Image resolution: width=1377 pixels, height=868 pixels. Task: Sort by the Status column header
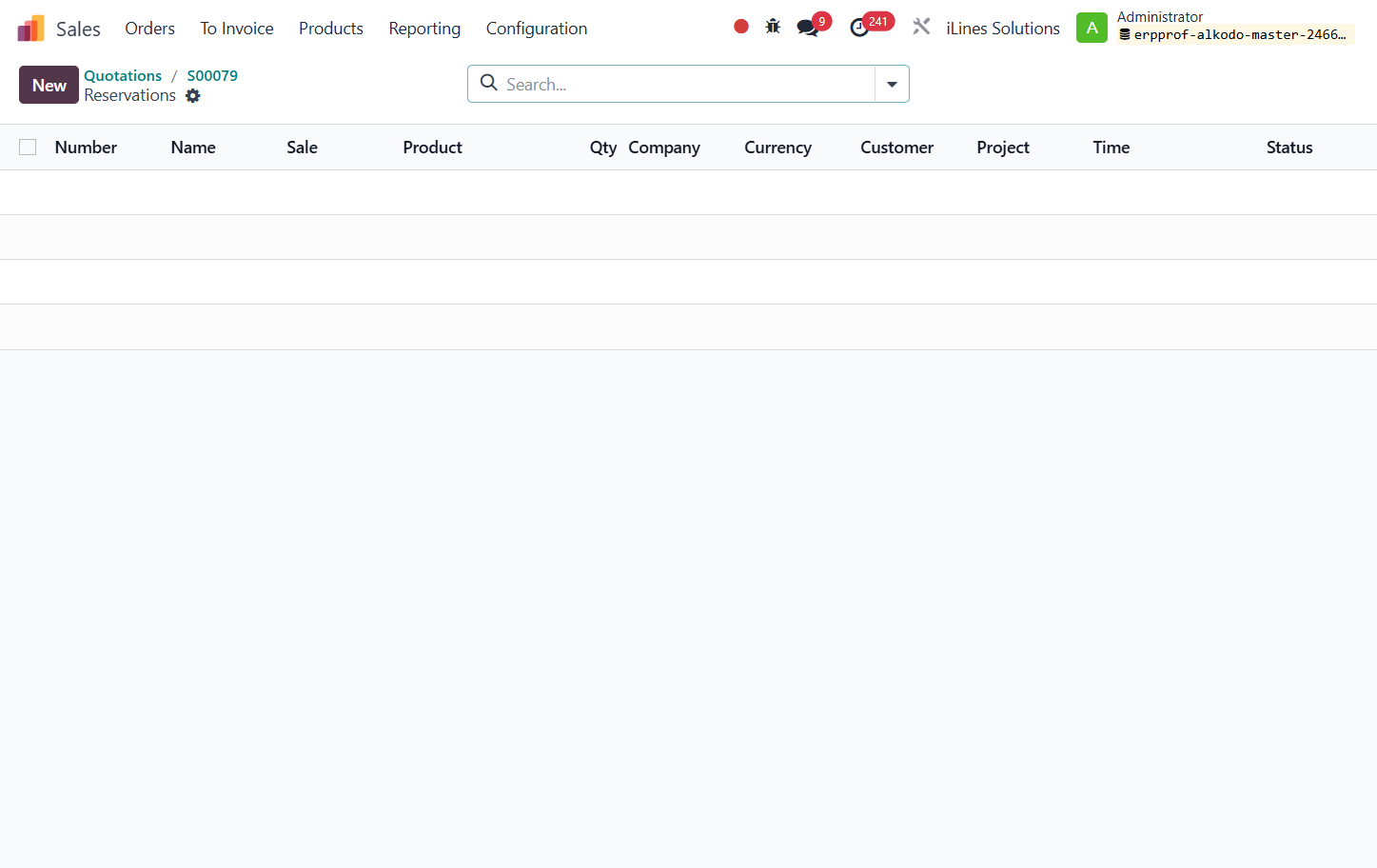click(1289, 148)
